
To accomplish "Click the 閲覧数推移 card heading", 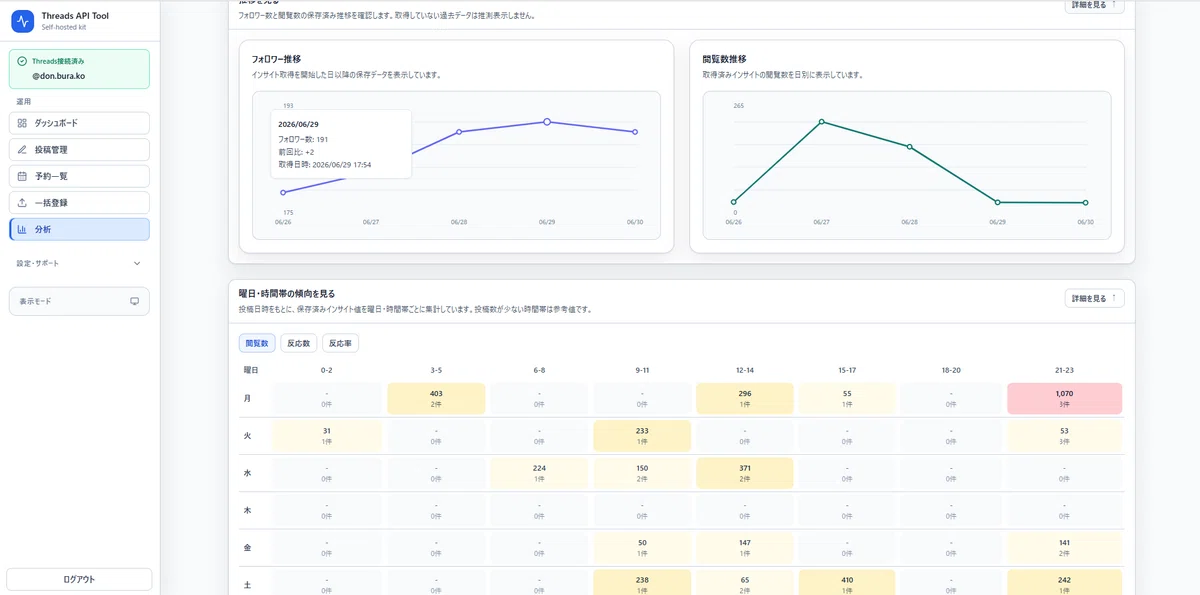I will click(724, 59).
